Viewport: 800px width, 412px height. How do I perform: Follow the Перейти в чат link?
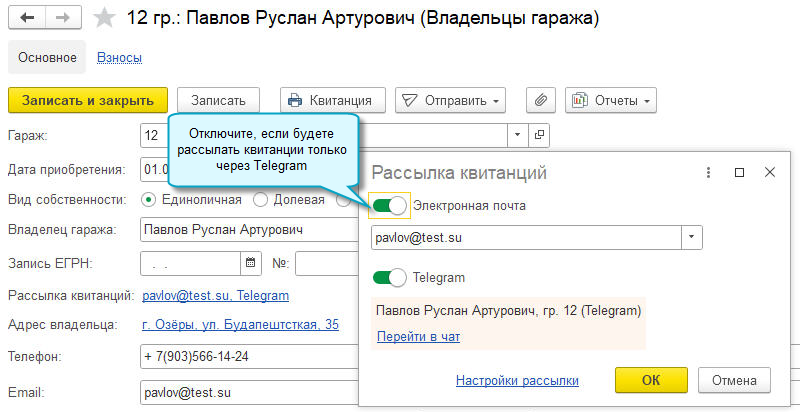click(418, 337)
